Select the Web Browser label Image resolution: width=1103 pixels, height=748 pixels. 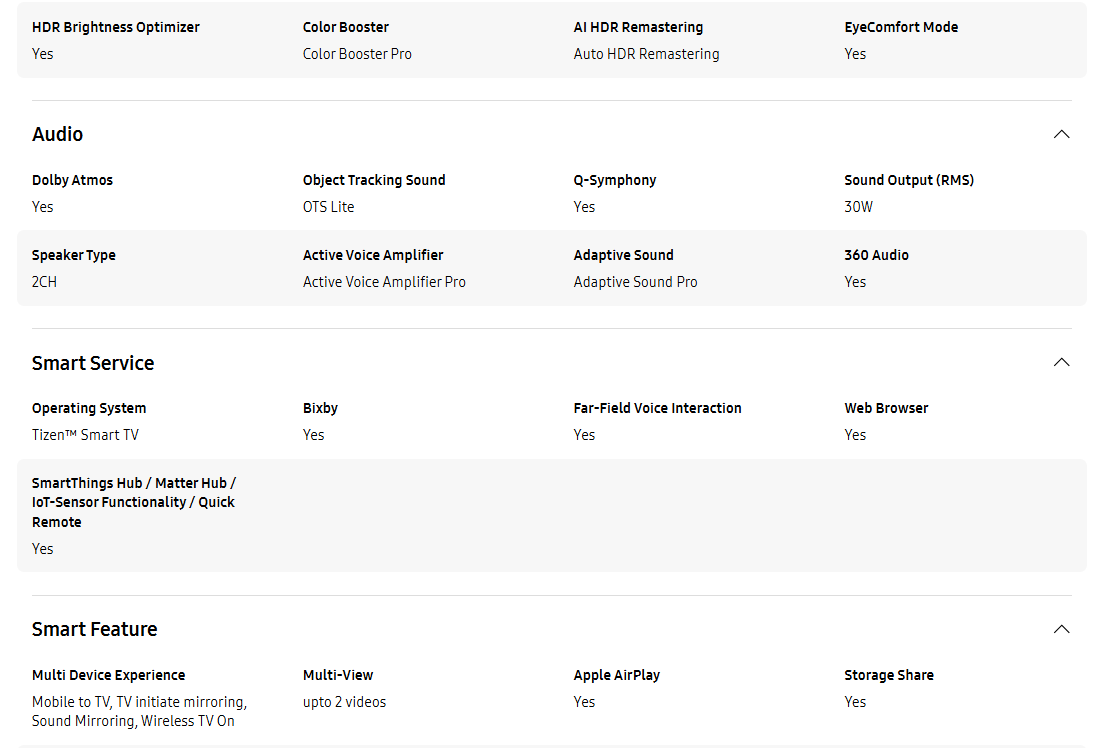pos(886,408)
